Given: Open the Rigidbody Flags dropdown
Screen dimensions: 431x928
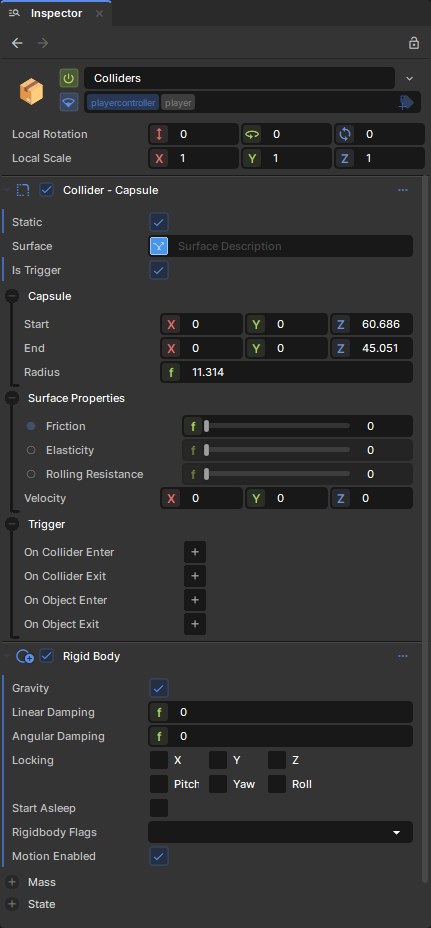Looking at the screenshot, I should (x=281, y=832).
